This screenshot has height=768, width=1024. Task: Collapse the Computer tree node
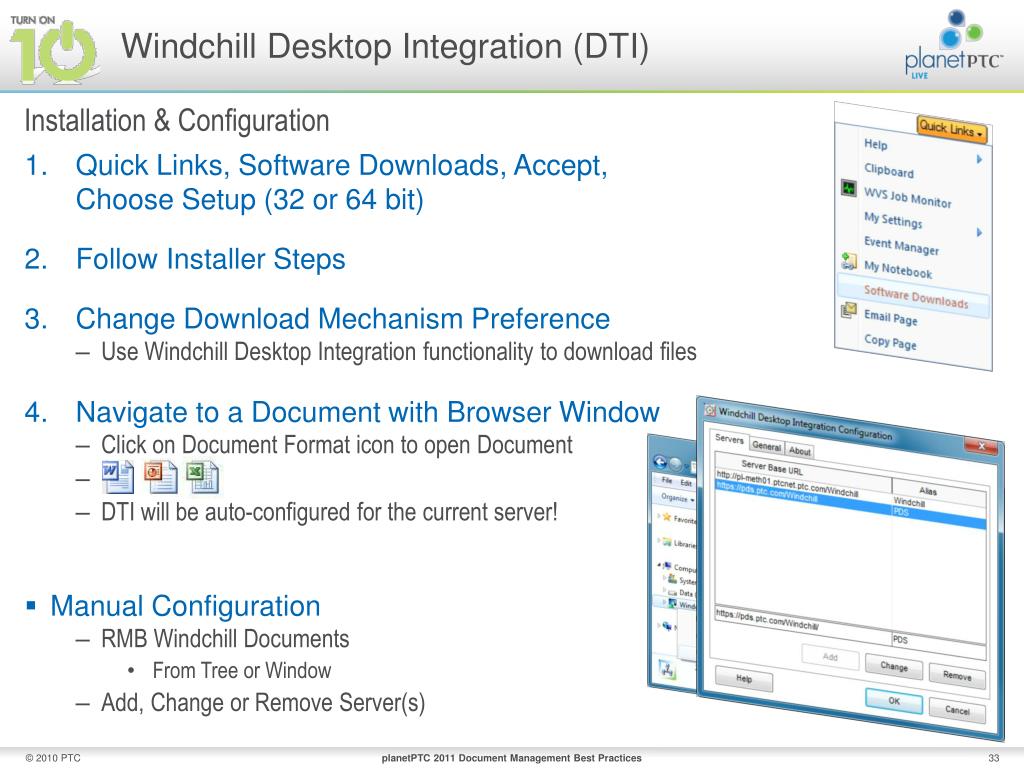[659, 564]
